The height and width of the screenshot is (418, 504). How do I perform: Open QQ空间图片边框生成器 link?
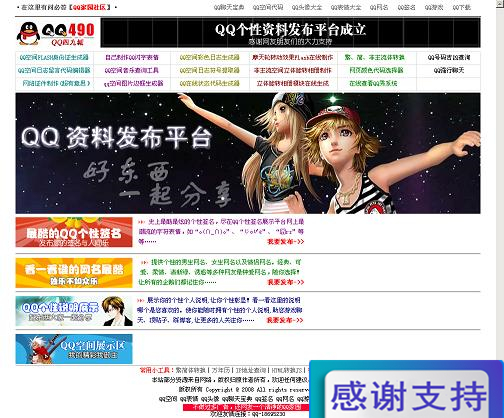click(134, 83)
